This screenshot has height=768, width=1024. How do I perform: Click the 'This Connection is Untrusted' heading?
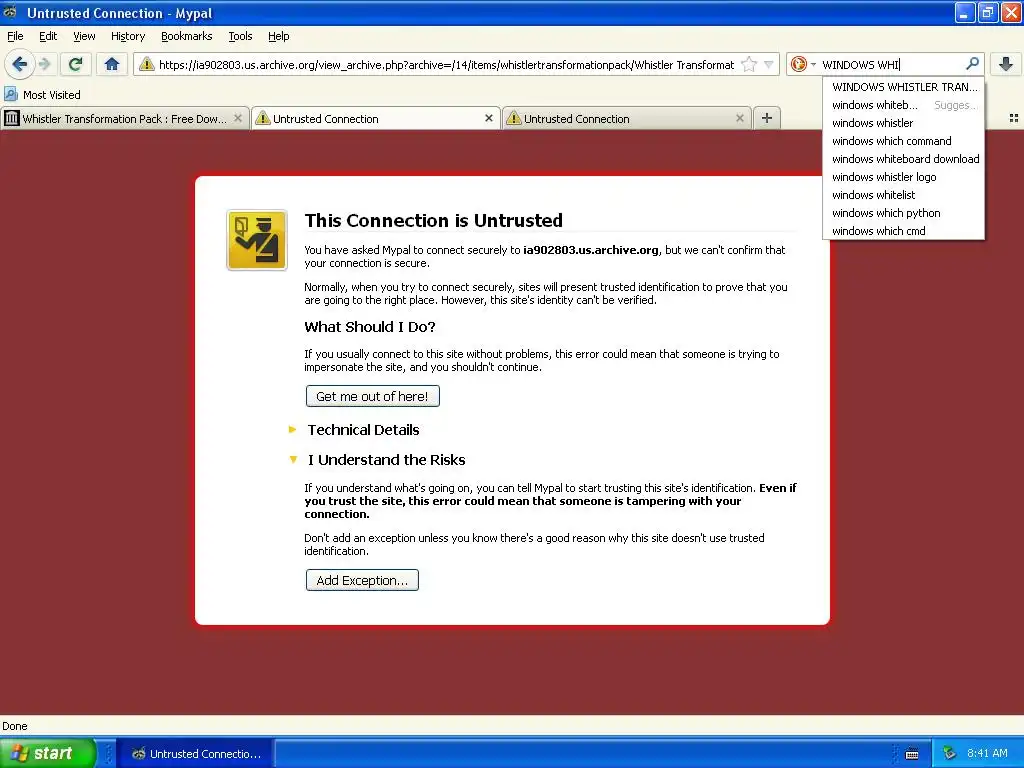(433, 220)
